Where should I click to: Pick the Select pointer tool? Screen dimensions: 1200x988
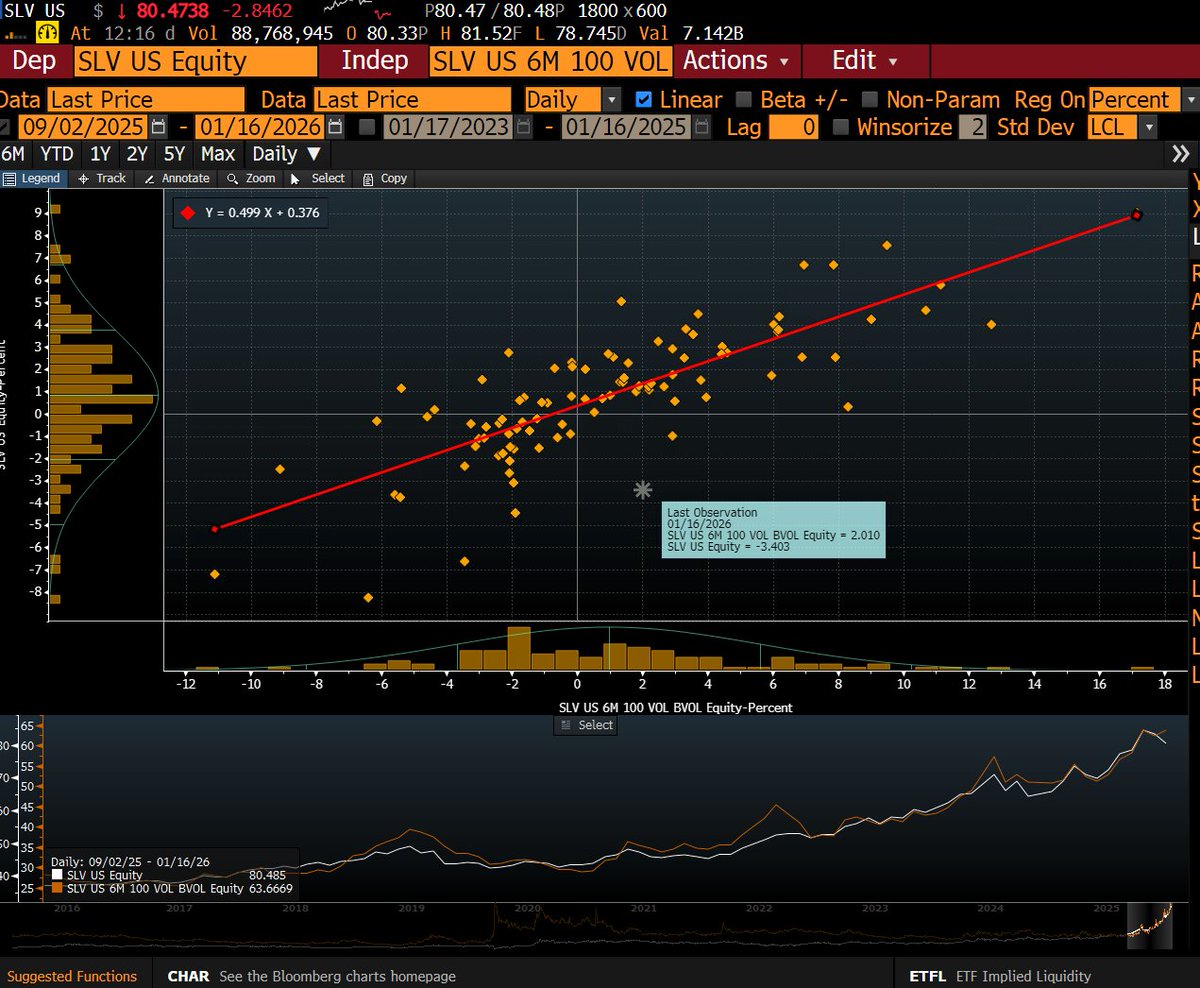[318, 178]
